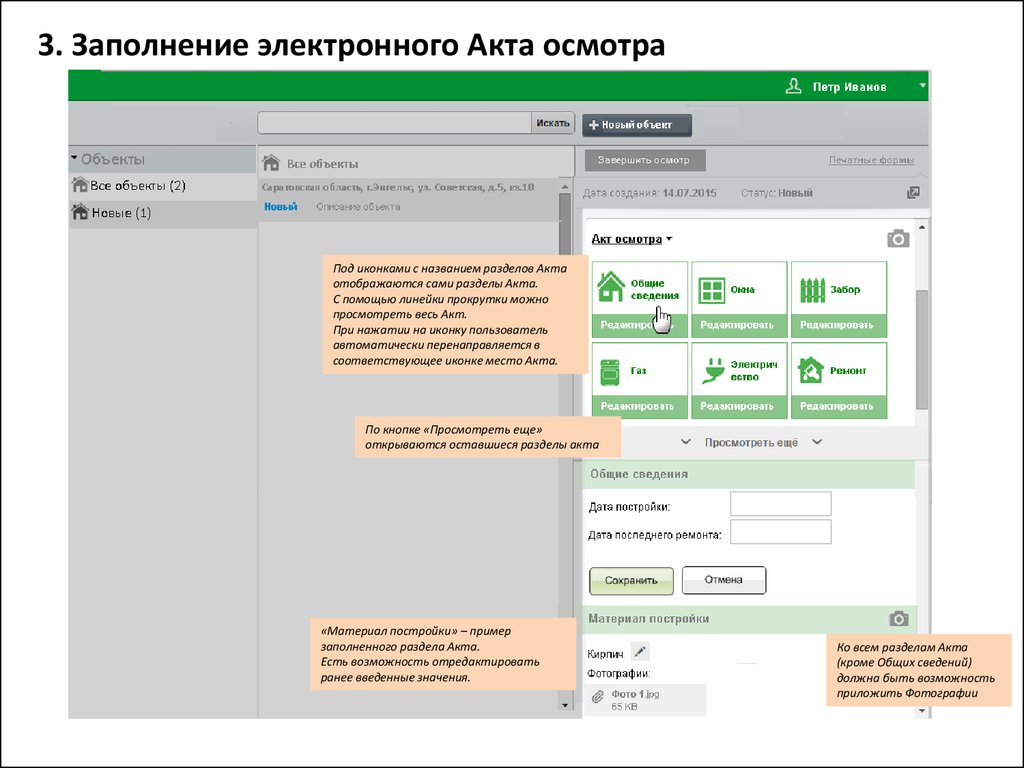Click the act panel vertical scrollbar
The height and width of the screenshot is (768, 1024).
pos(922,350)
